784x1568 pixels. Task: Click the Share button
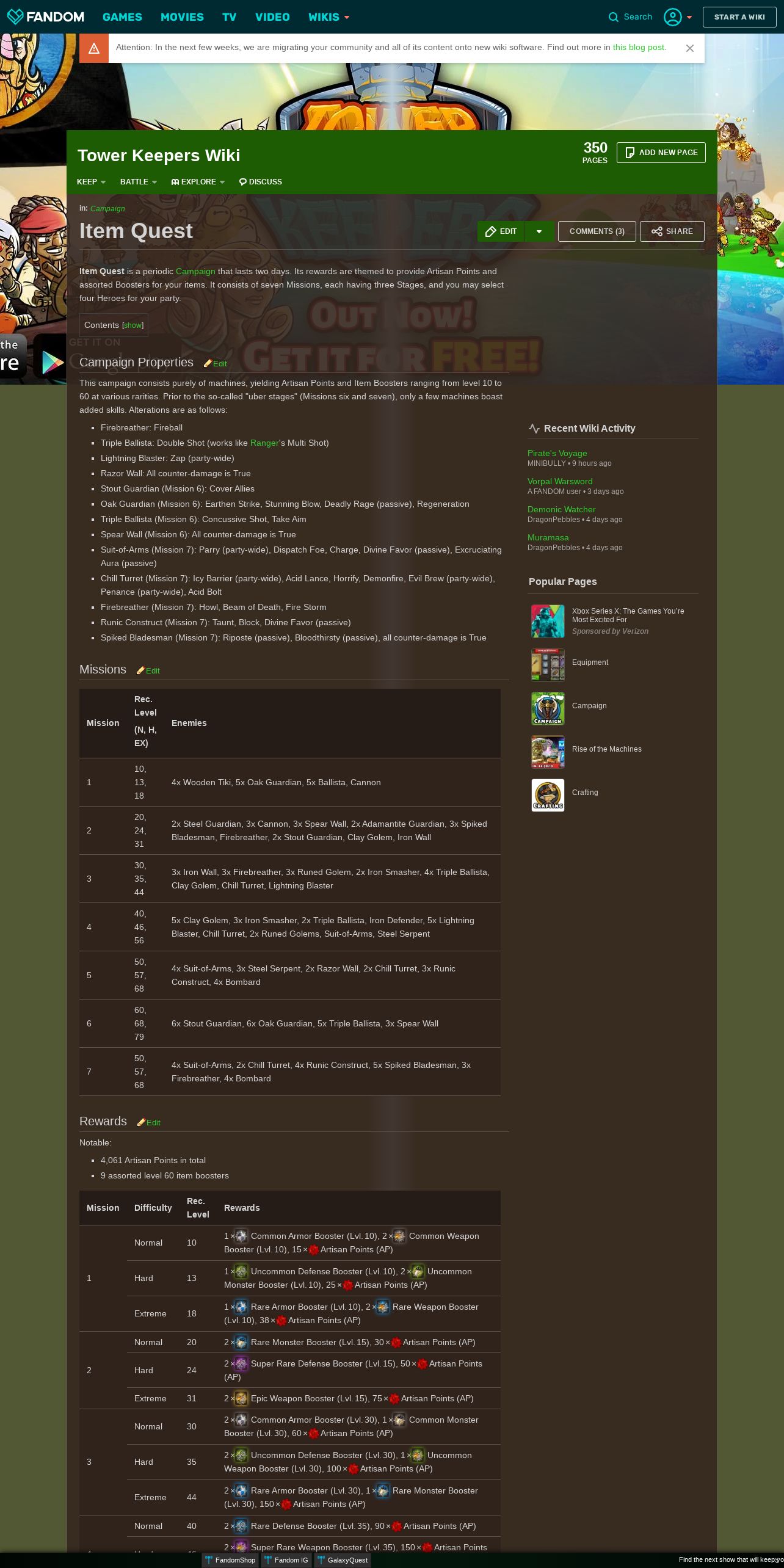tap(672, 231)
